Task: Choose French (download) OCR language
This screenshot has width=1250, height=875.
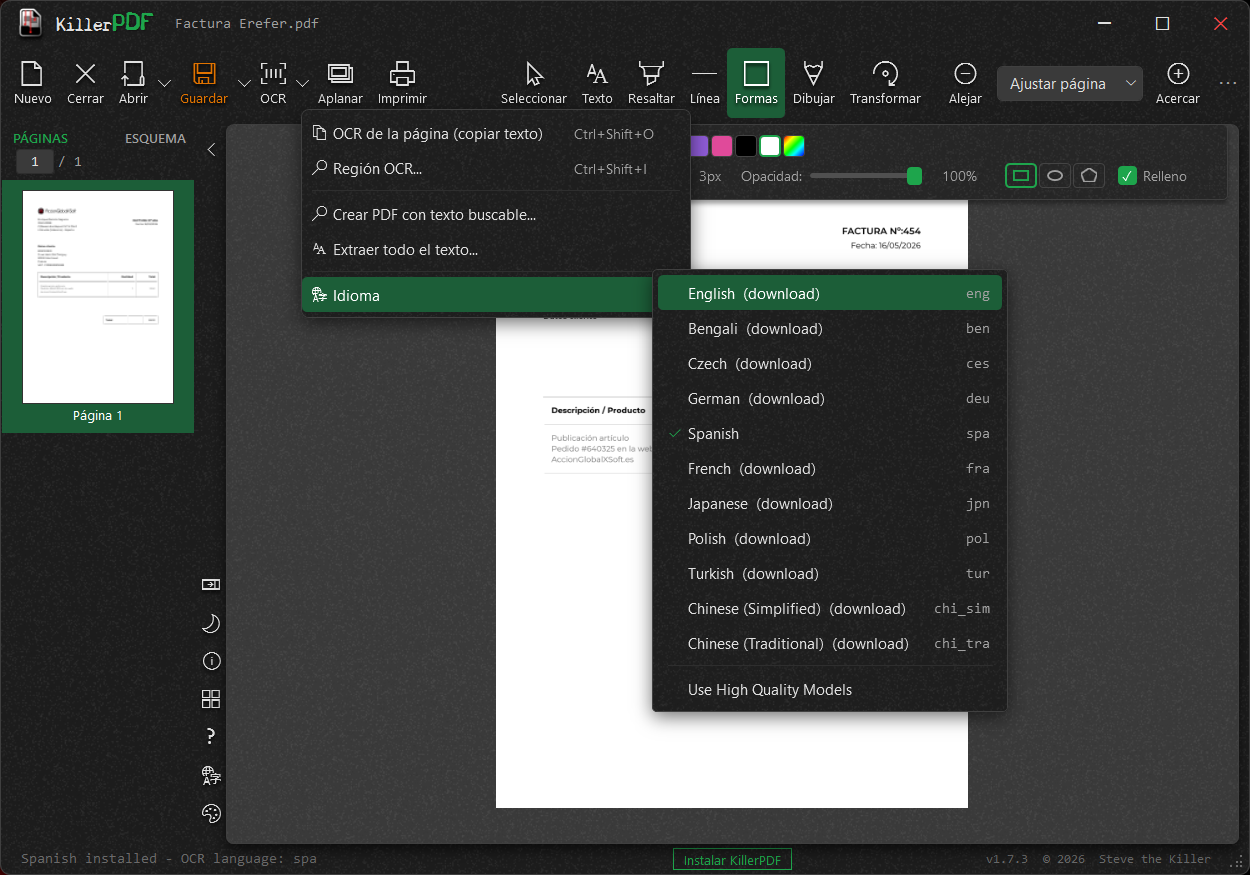Action: point(829,469)
